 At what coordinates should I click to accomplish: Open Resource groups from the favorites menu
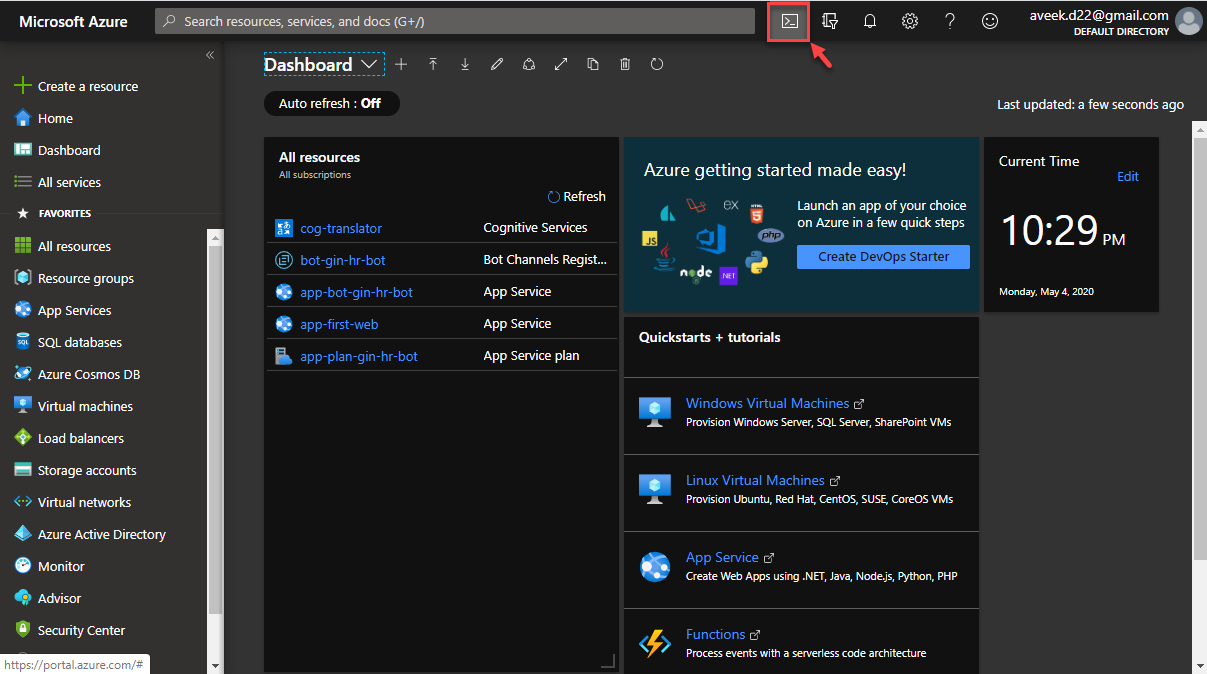(x=85, y=278)
